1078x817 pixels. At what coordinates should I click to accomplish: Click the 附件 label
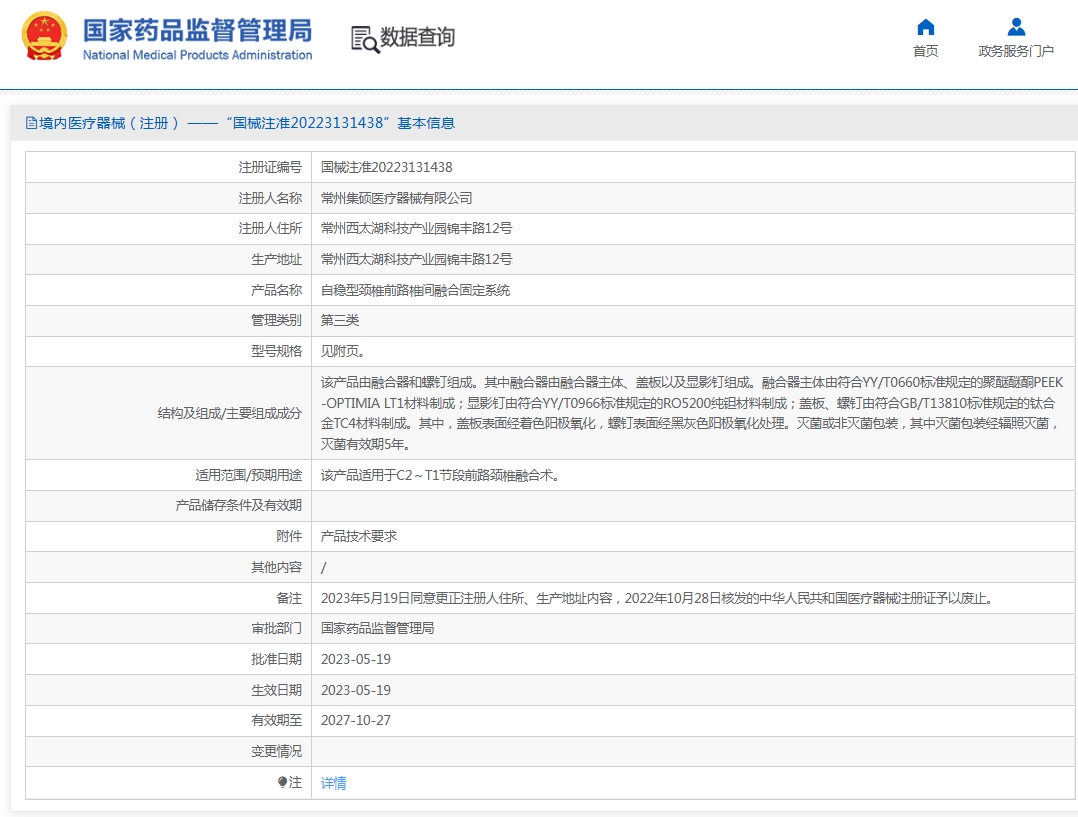point(289,536)
